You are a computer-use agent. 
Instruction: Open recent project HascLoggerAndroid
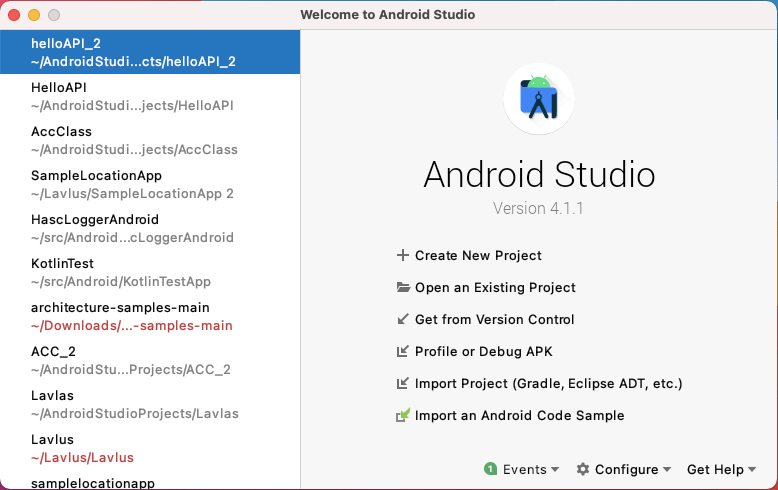click(x=150, y=228)
